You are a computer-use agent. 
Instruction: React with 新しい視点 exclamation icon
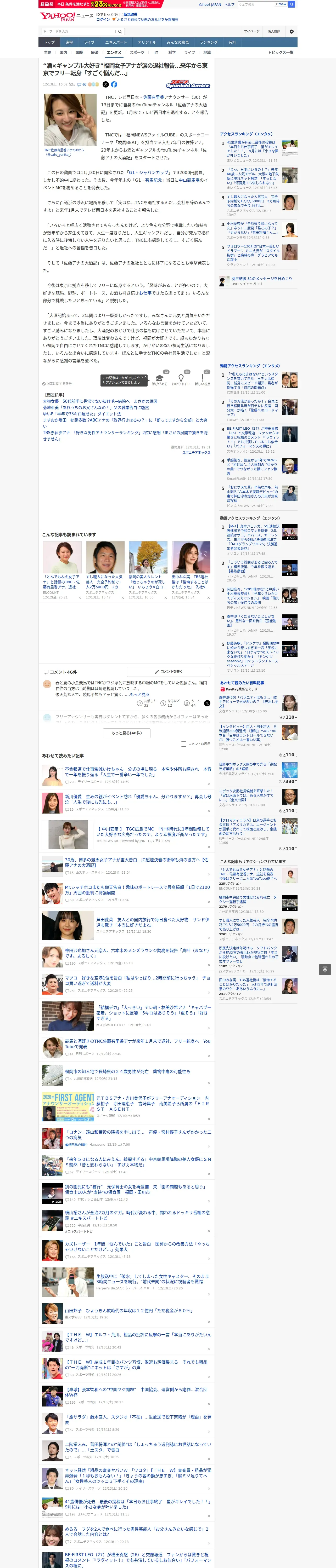click(203, 377)
